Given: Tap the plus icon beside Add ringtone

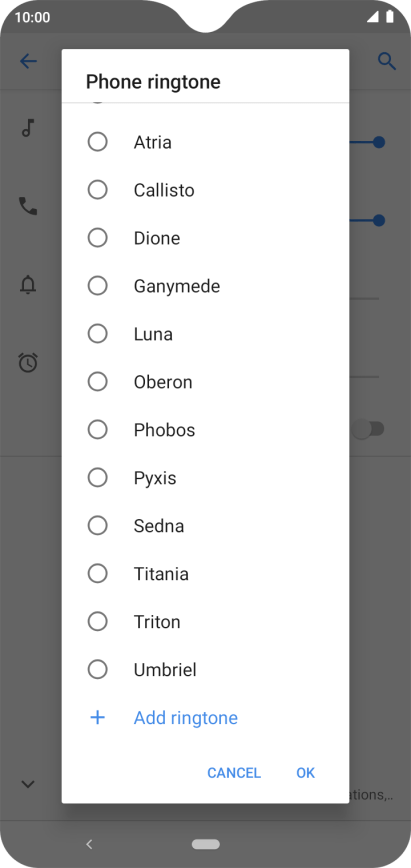Looking at the screenshot, I should (x=97, y=717).
